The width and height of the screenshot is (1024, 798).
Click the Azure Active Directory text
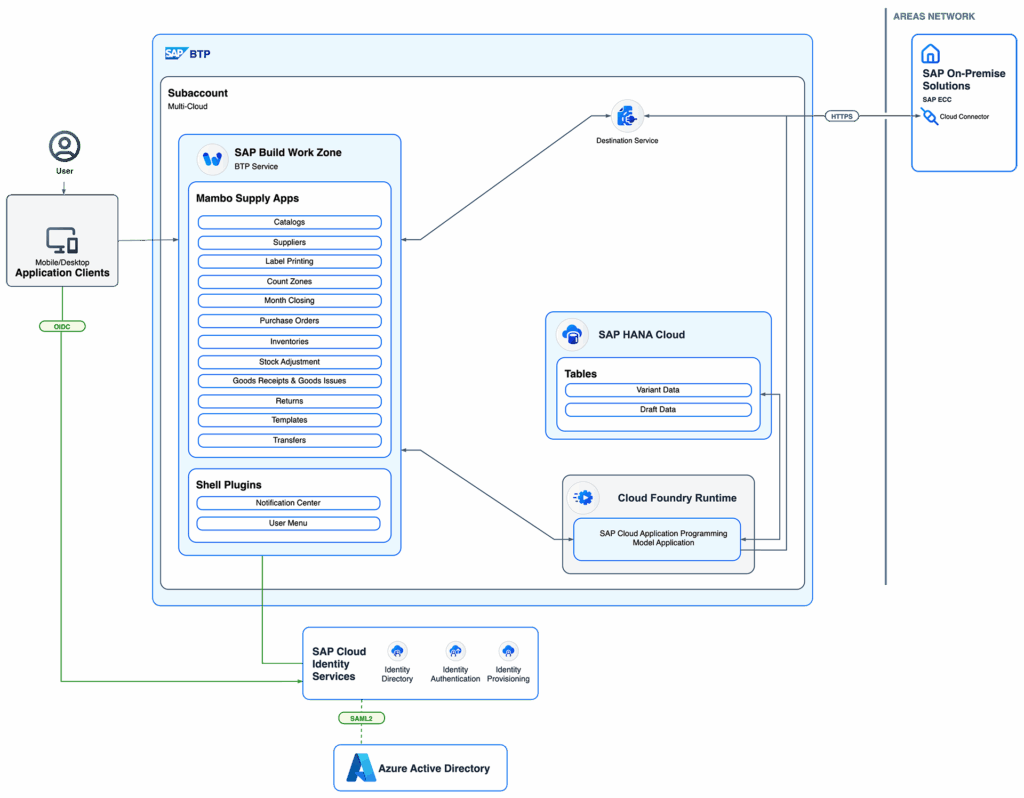[434, 768]
